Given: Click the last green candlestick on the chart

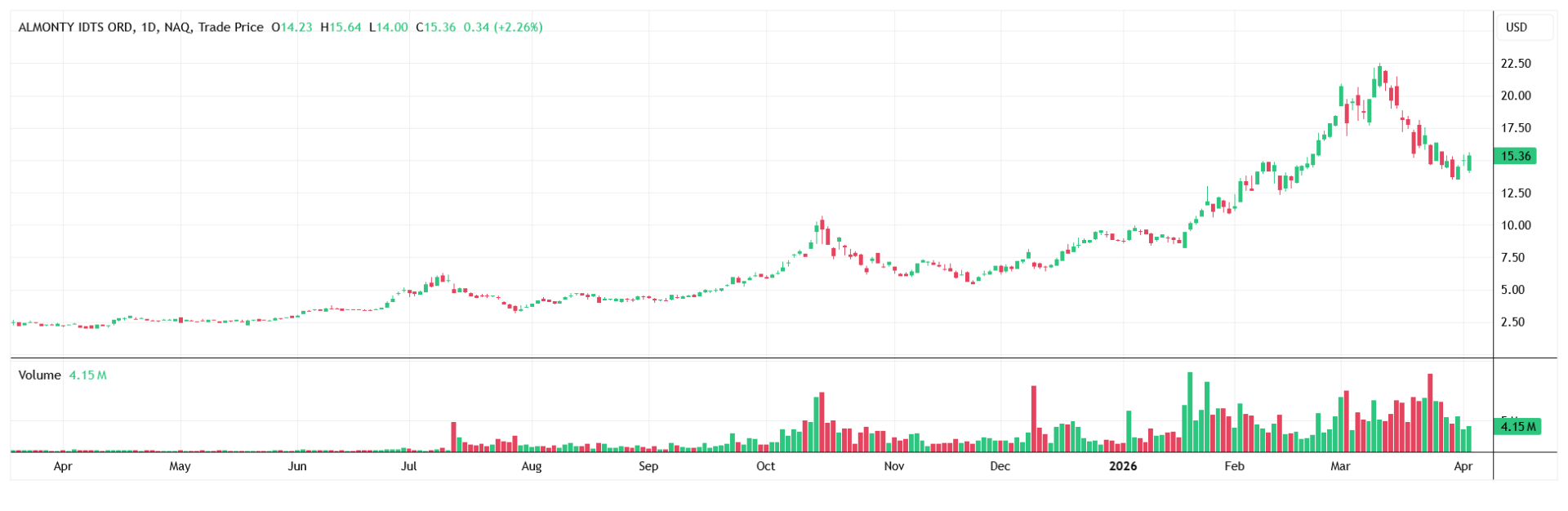Looking at the screenshot, I should (x=1469, y=162).
